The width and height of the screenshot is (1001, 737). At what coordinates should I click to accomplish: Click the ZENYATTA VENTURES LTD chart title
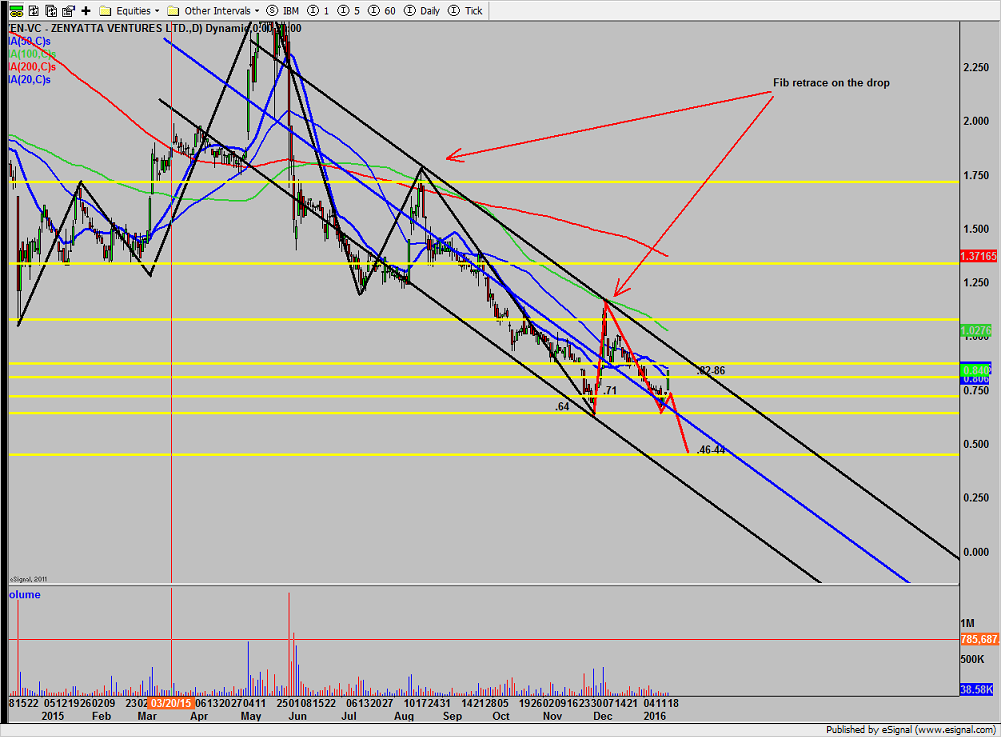pyautogui.click(x=154, y=28)
